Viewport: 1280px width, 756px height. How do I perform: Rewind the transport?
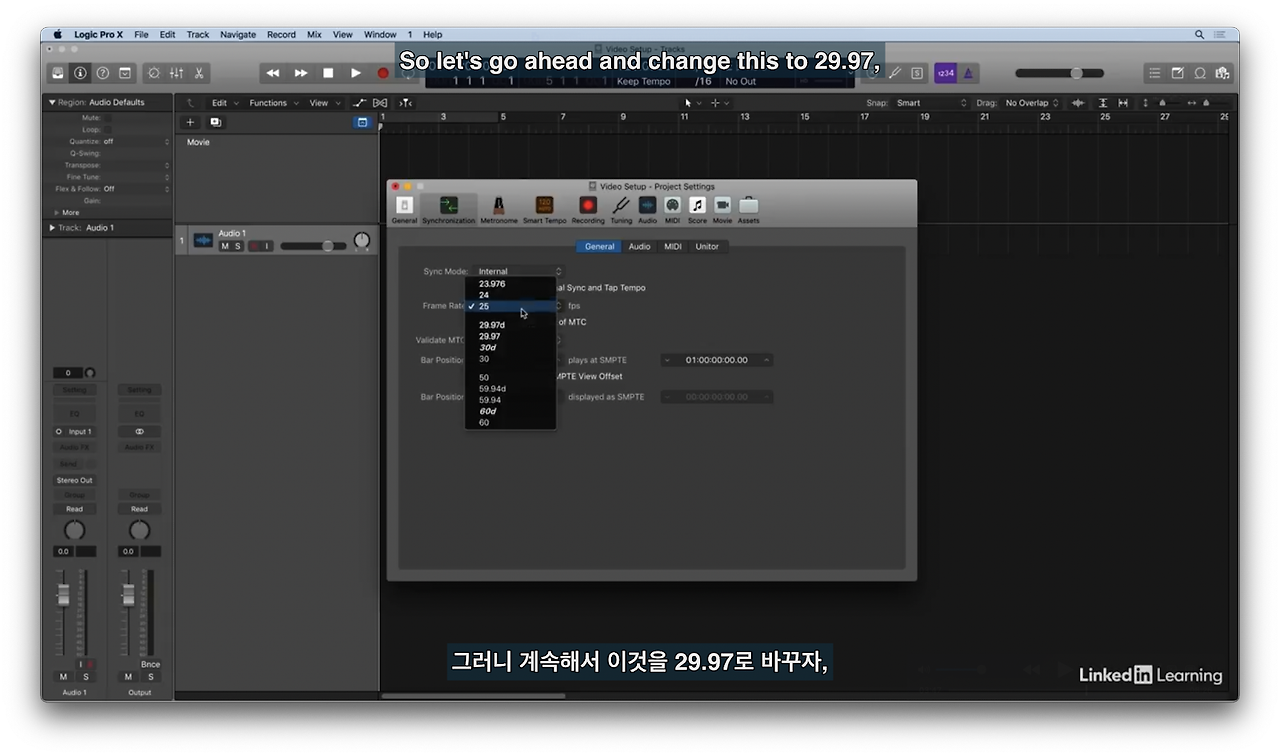point(273,73)
